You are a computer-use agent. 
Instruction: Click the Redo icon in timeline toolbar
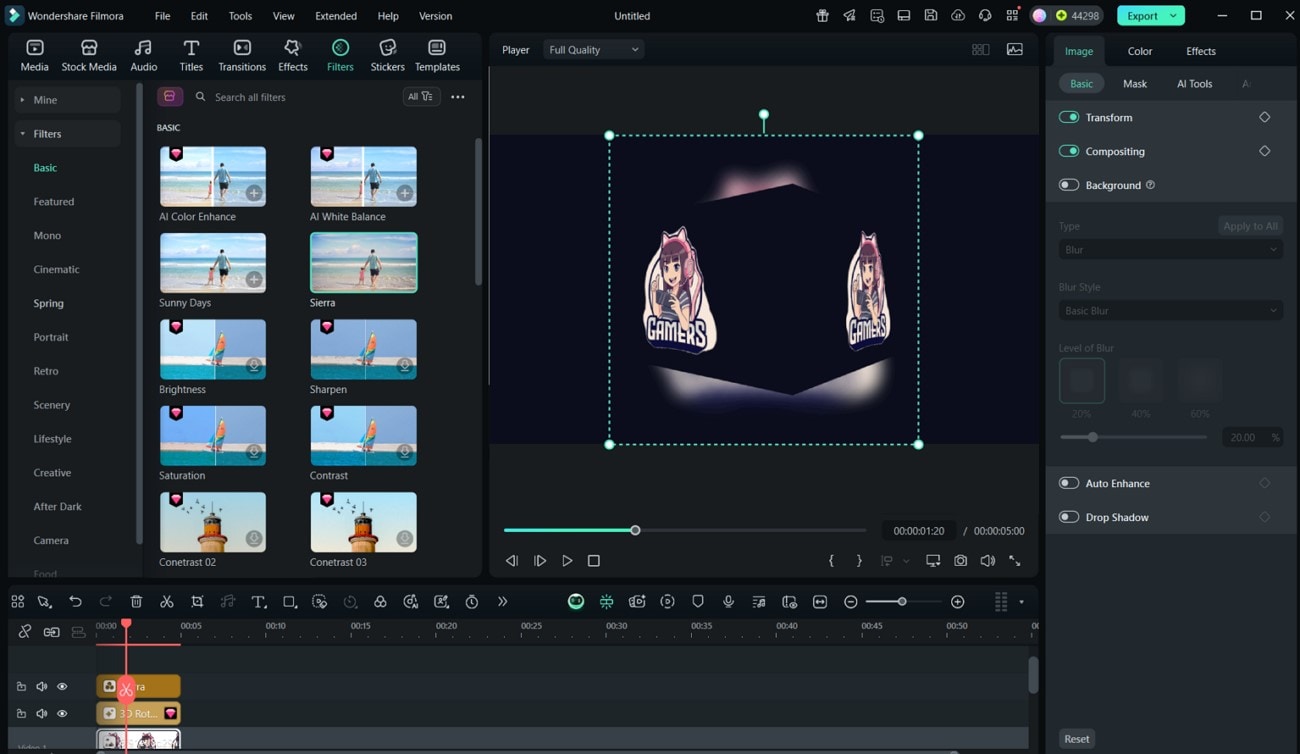click(105, 601)
